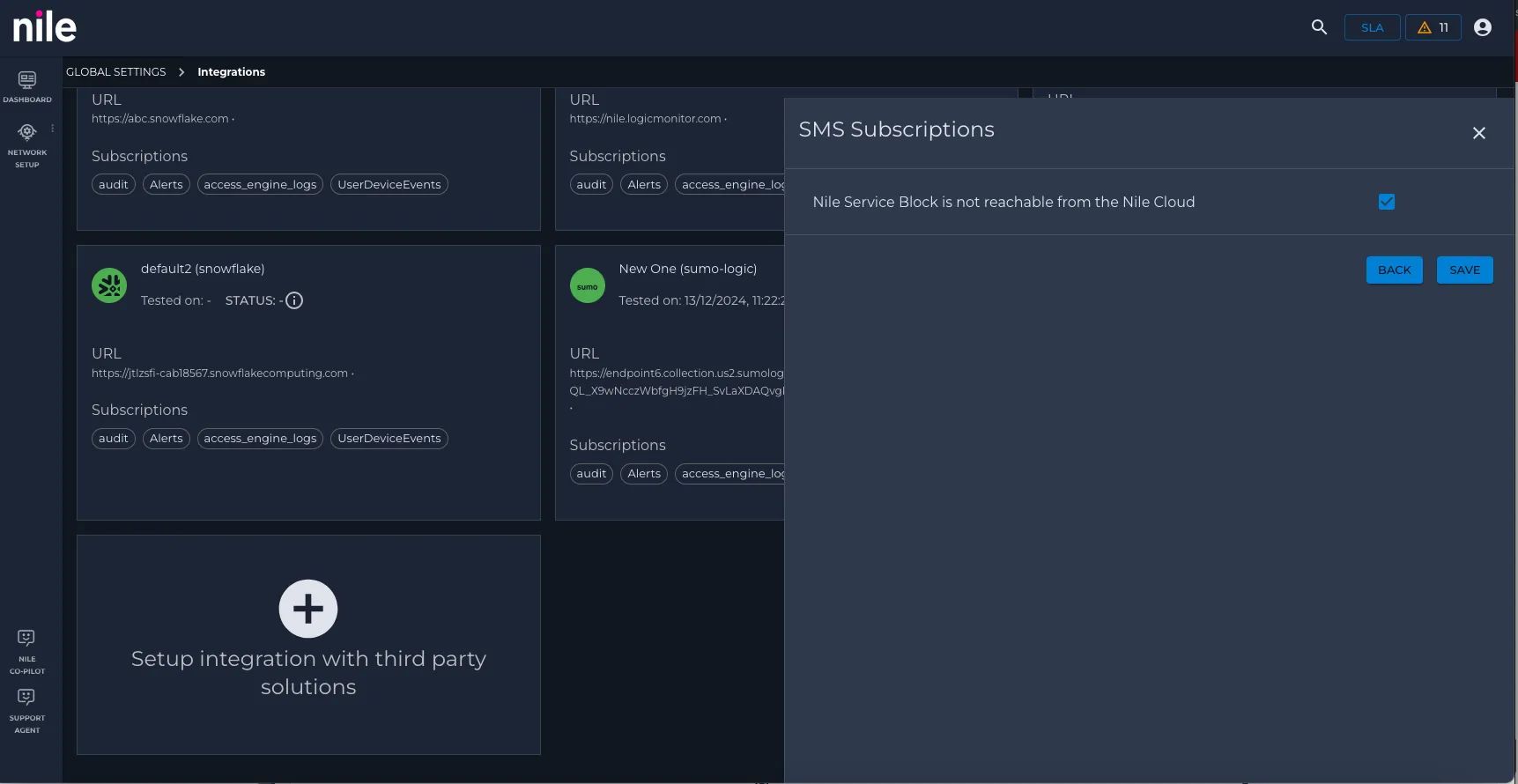Click the jtlzsfi-cab18567.snowflakecomputing.com URL text
The image size is (1518, 784).
pos(219,374)
